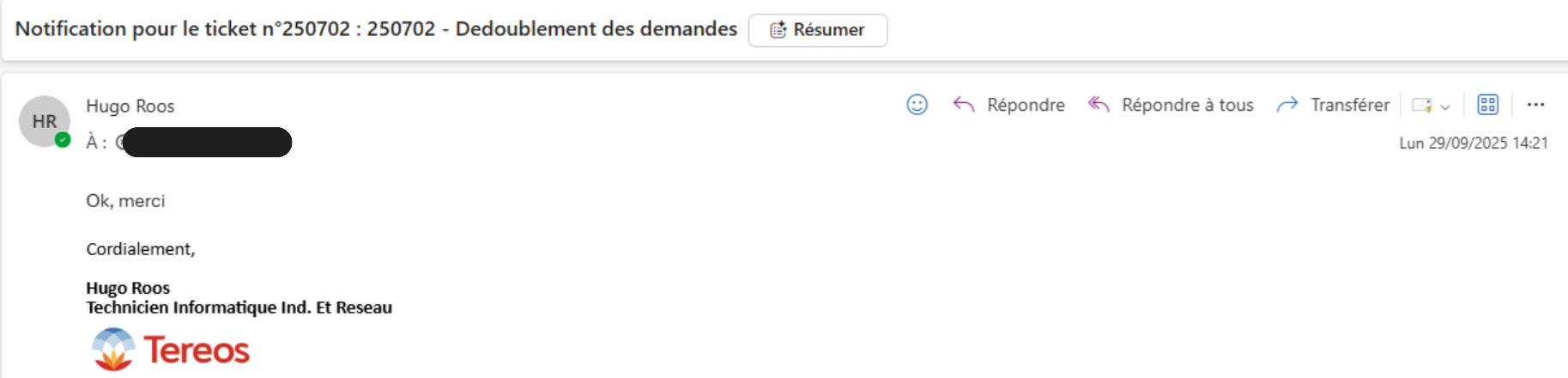Click the green presence status badge
The image size is (1568, 378).
pos(63,140)
